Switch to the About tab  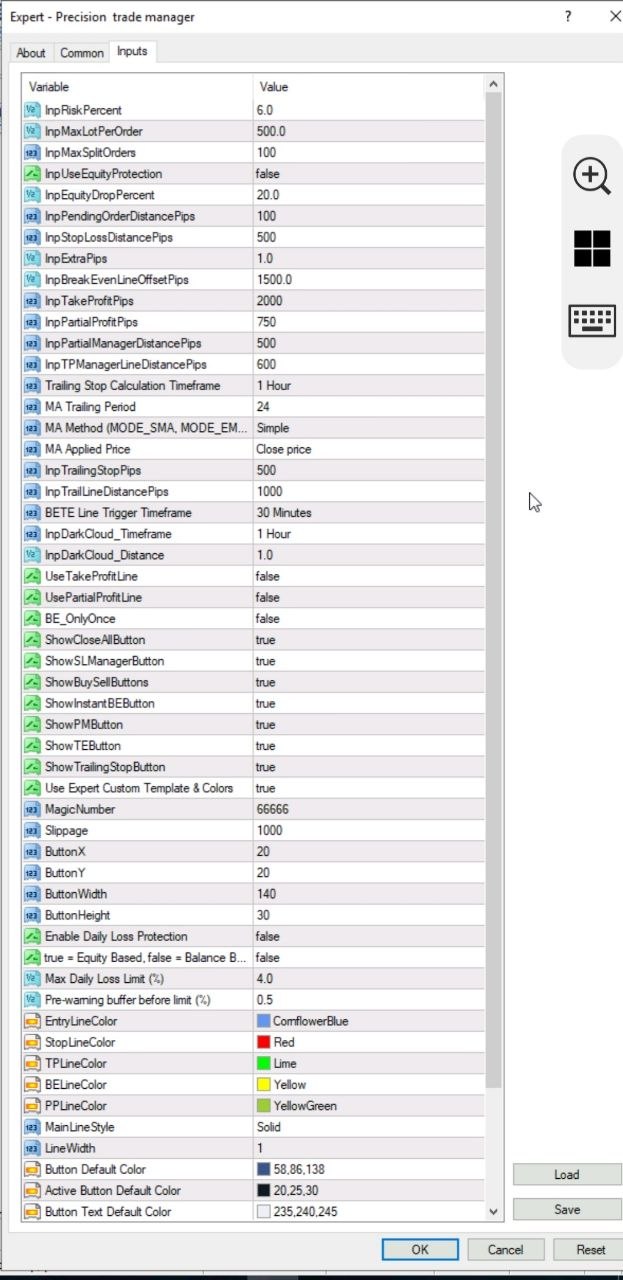pyautogui.click(x=31, y=53)
